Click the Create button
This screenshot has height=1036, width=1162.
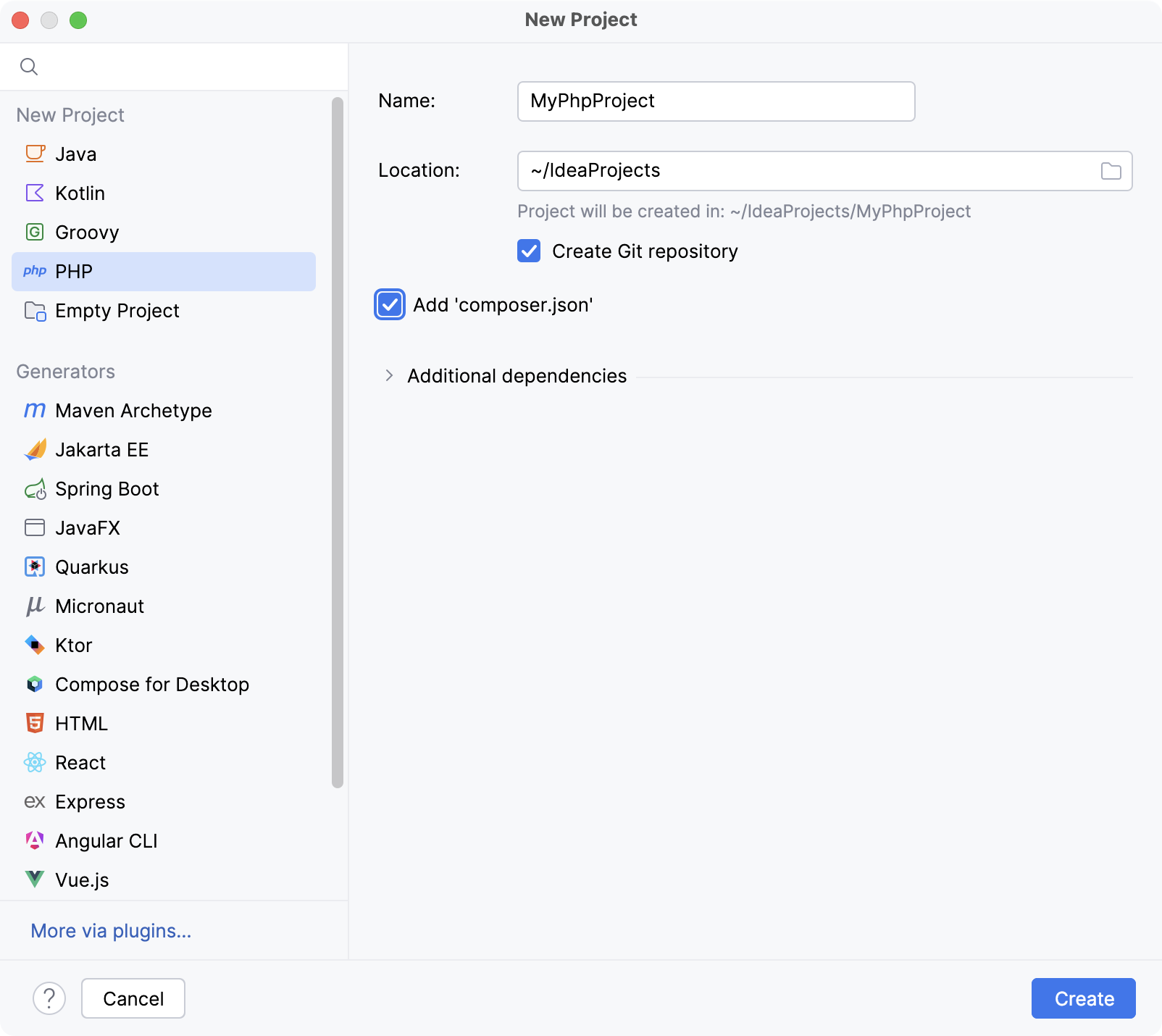(x=1083, y=998)
